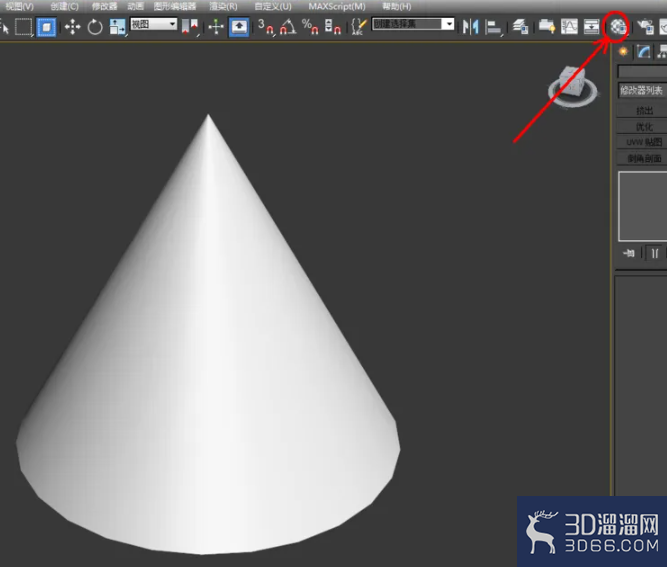667x567 pixels.
Task: Open the Graphite ribbon toggle icon
Action: point(547,27)
